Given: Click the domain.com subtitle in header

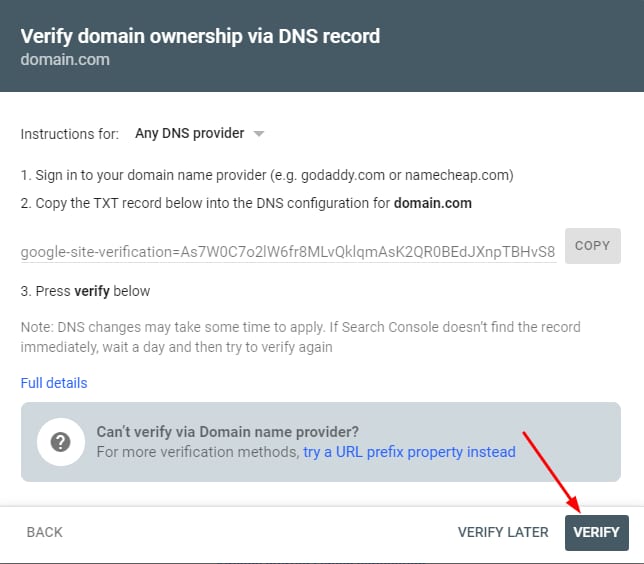Looking at the screenshot, I should 65,60.
